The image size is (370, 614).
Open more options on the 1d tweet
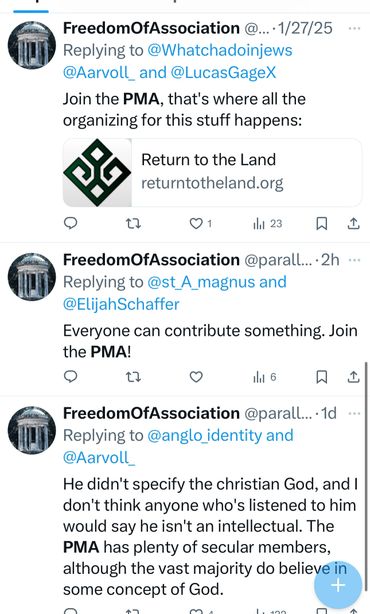354,414
